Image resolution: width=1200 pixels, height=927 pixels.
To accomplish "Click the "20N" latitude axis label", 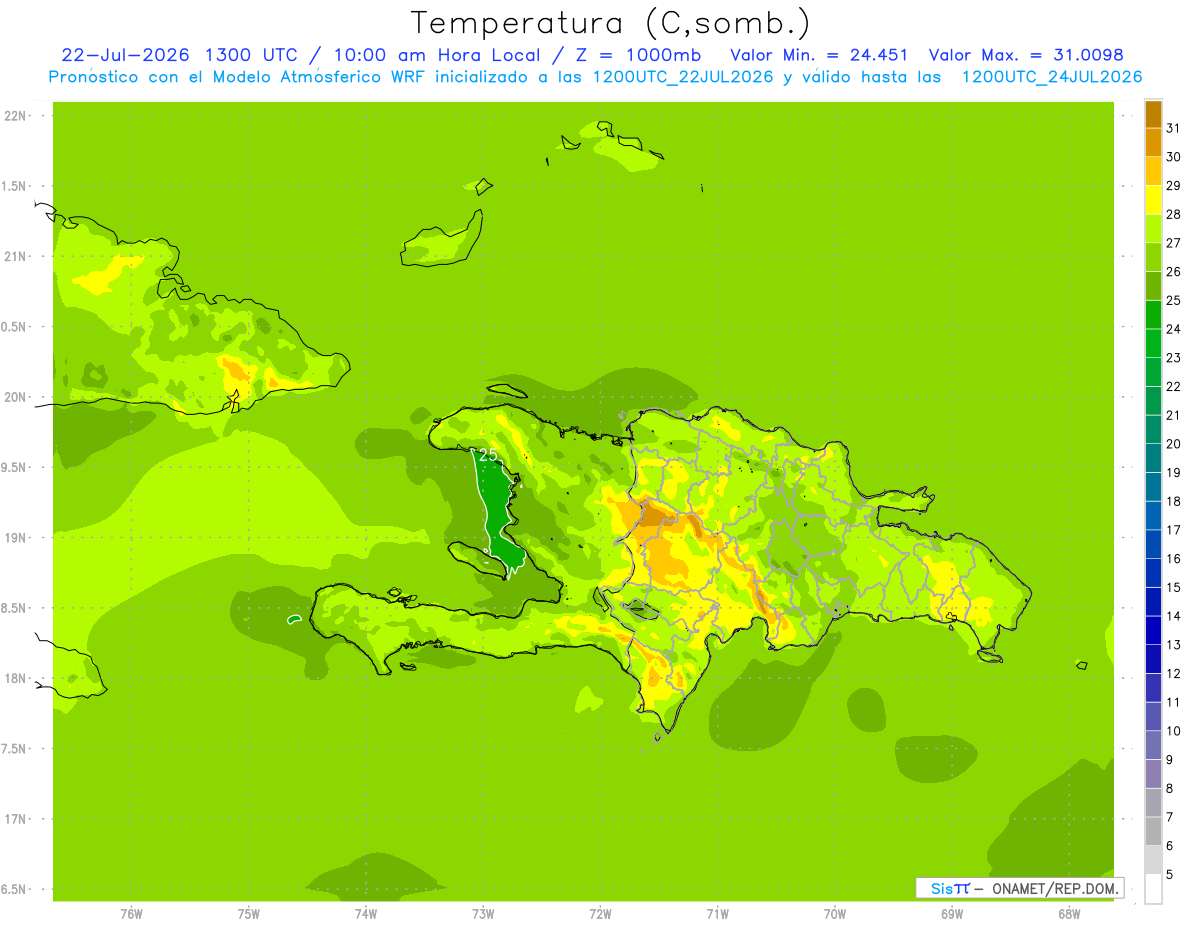I will 15,397.
